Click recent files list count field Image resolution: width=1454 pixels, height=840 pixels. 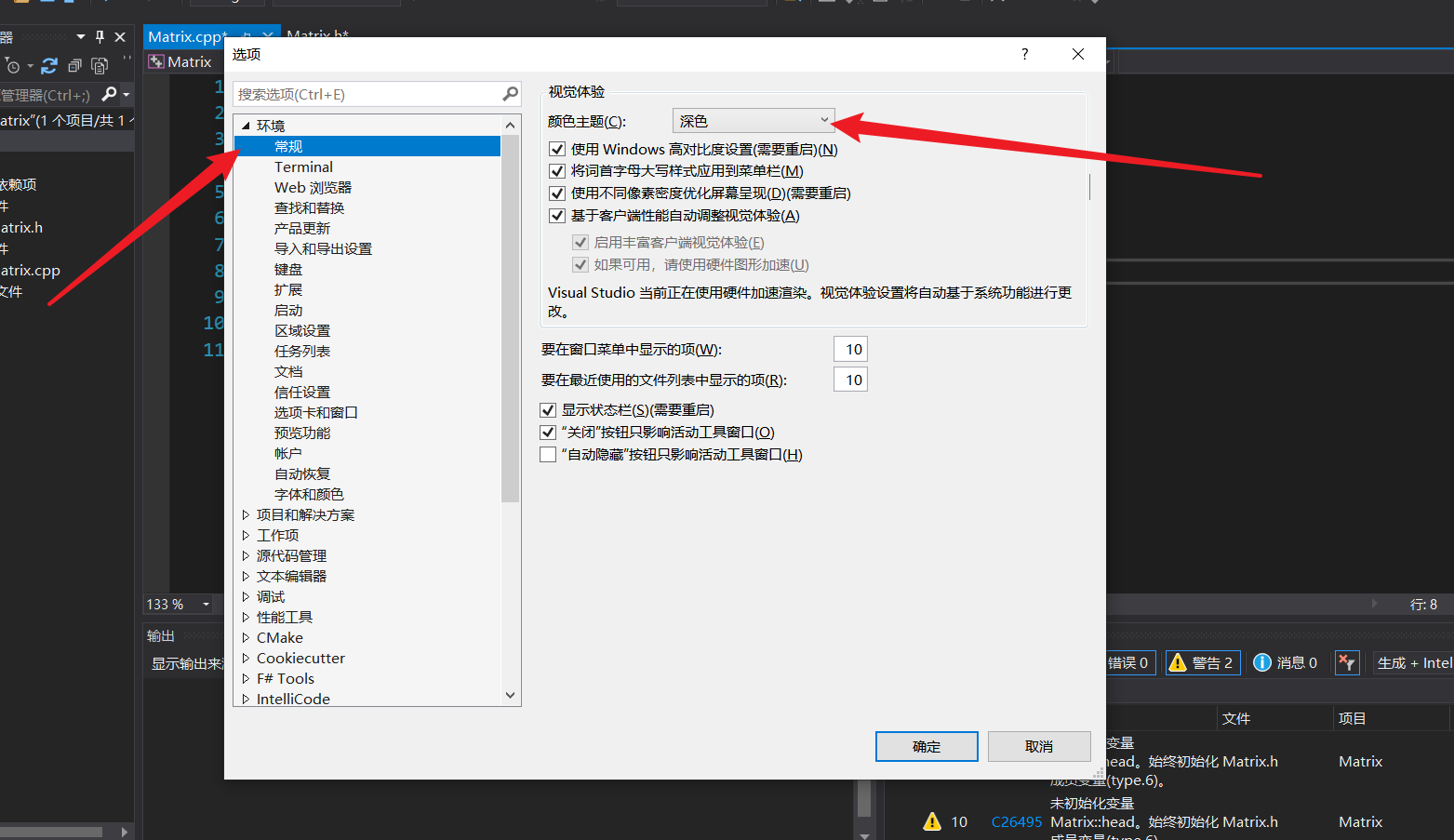click(850, 380)
